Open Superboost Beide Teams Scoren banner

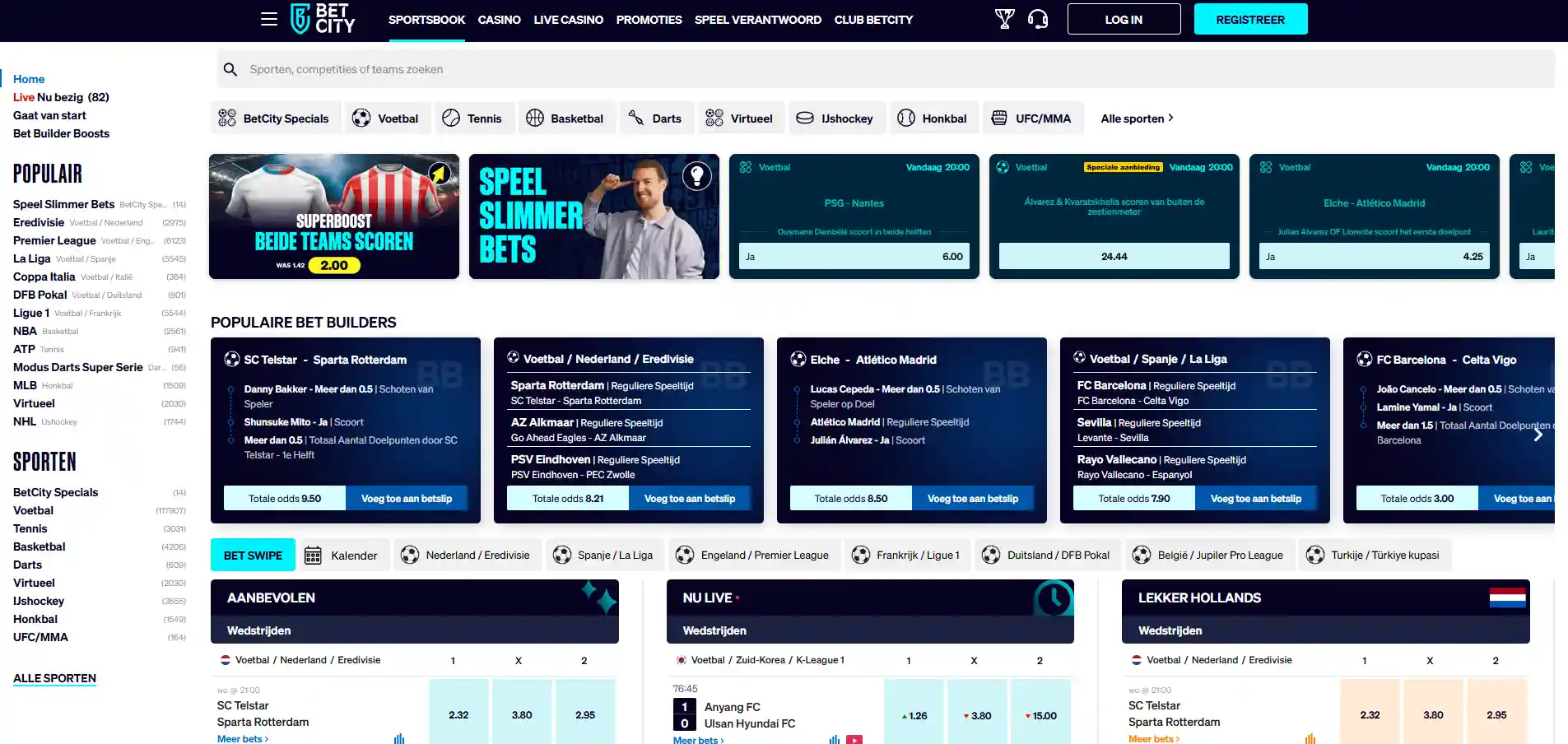pos(334,216)
